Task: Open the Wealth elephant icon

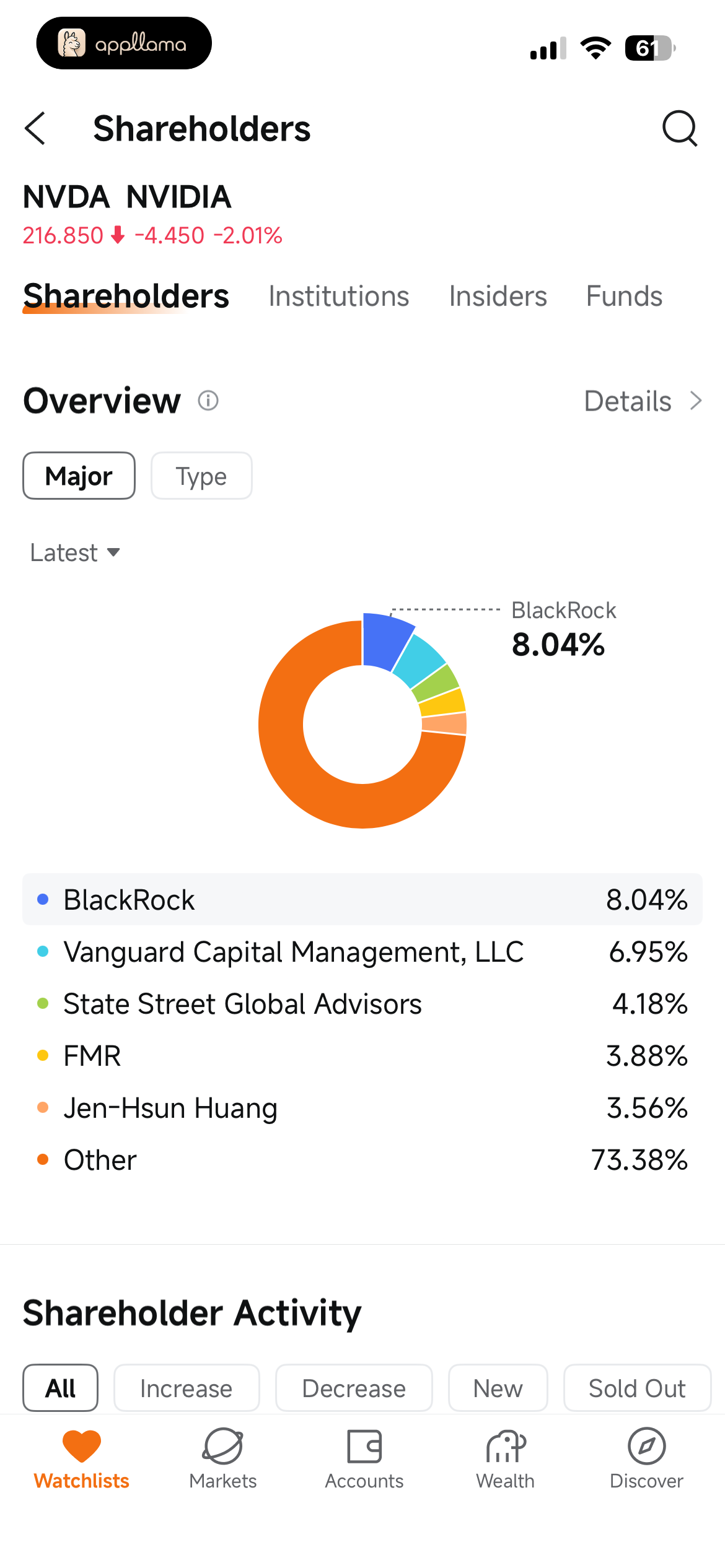Action: pyautogui.click(x=506, y=1446)
